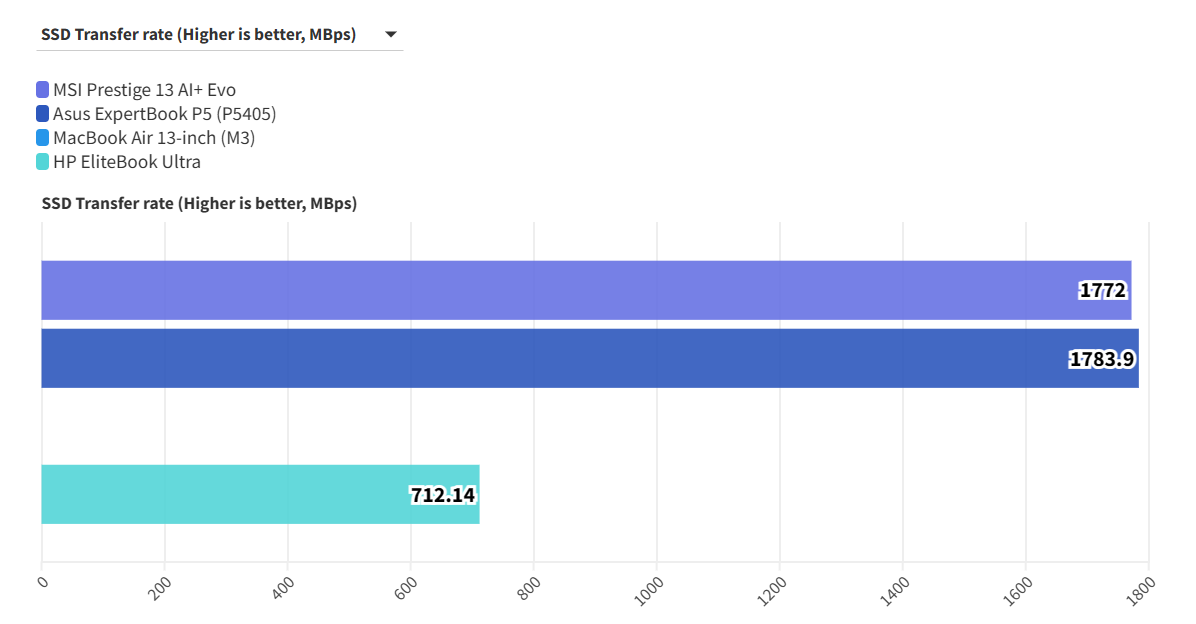Click the MSI Prestige 13 AI+ Evo legend swatch
The height and width of the screenshot is (624, 1196).
click(x=44, y=89)
